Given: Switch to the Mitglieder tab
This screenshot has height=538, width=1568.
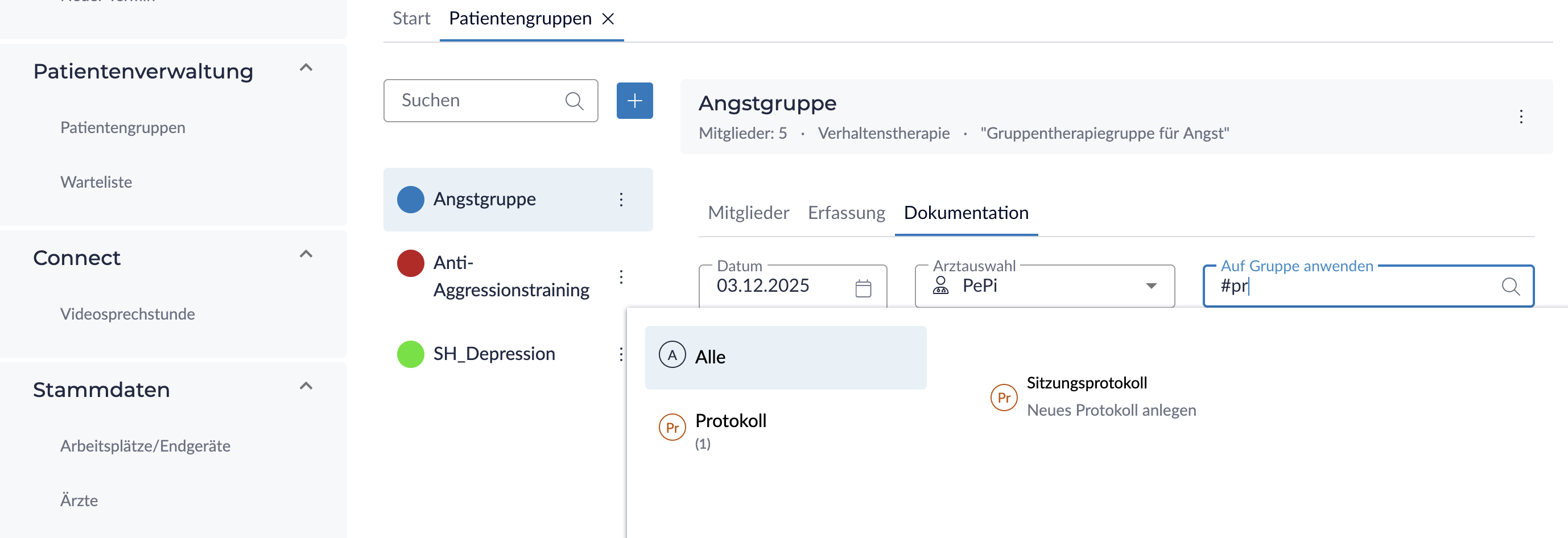Looking at the screenshot, I should click(748, 213).
